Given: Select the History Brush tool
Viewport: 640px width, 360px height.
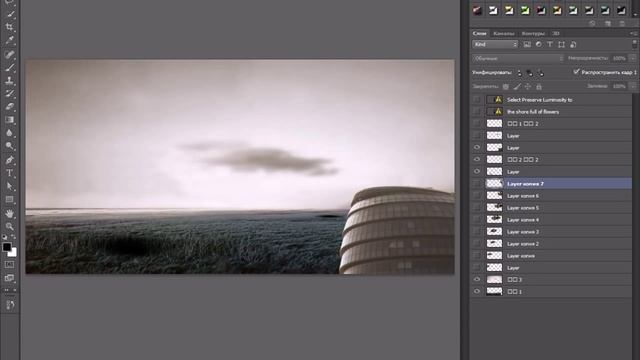Looking at the screenshot, I should tap(10, 93).
